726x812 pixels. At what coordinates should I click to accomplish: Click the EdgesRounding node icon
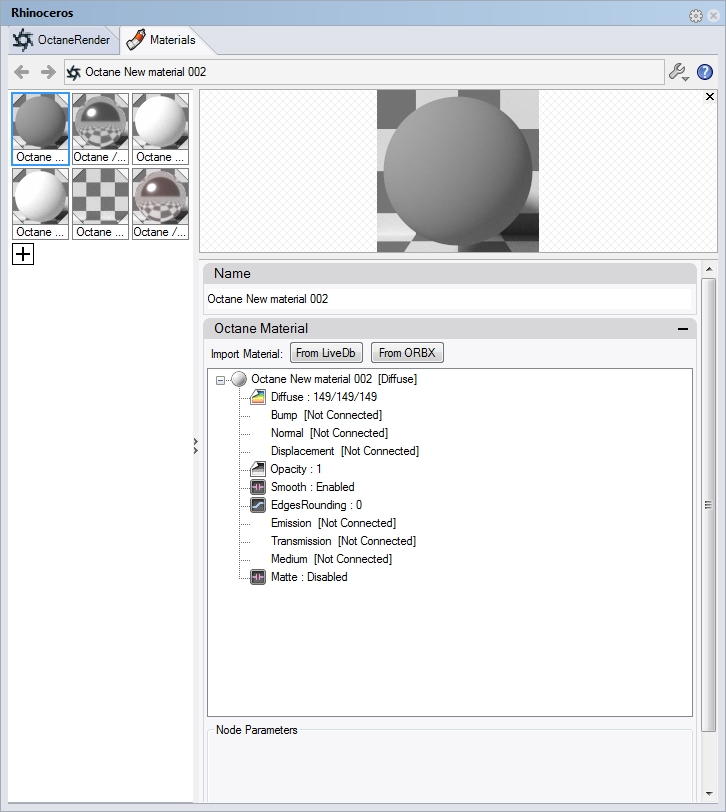coord(258,505)
